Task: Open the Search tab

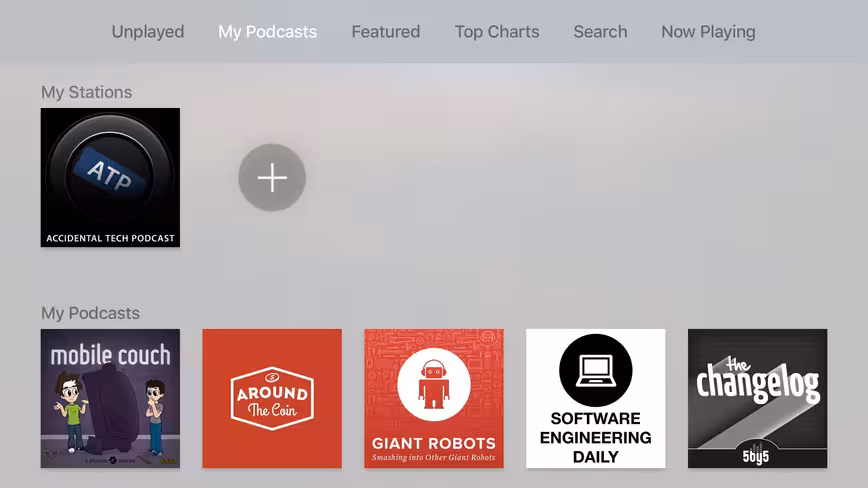Action: [x=601, y=32]
